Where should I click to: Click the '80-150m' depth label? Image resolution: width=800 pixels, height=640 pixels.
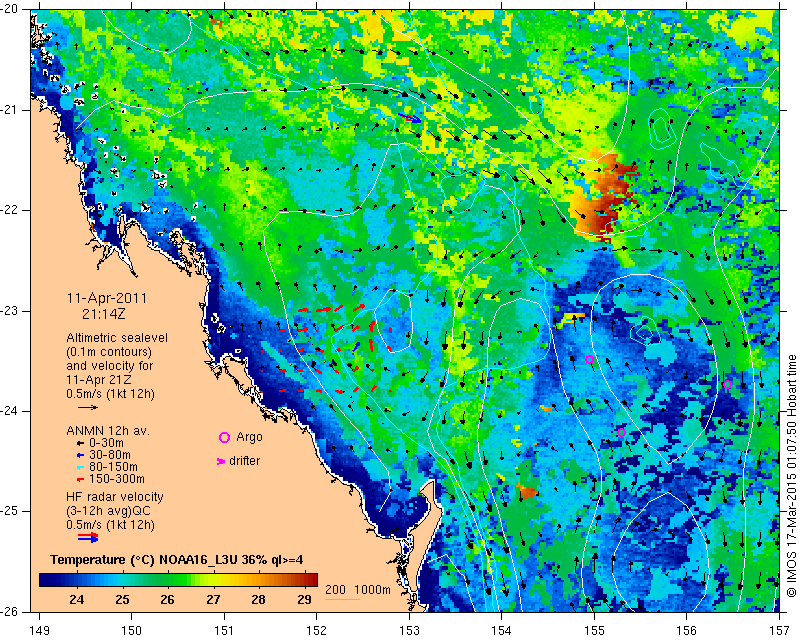(113, 467)
